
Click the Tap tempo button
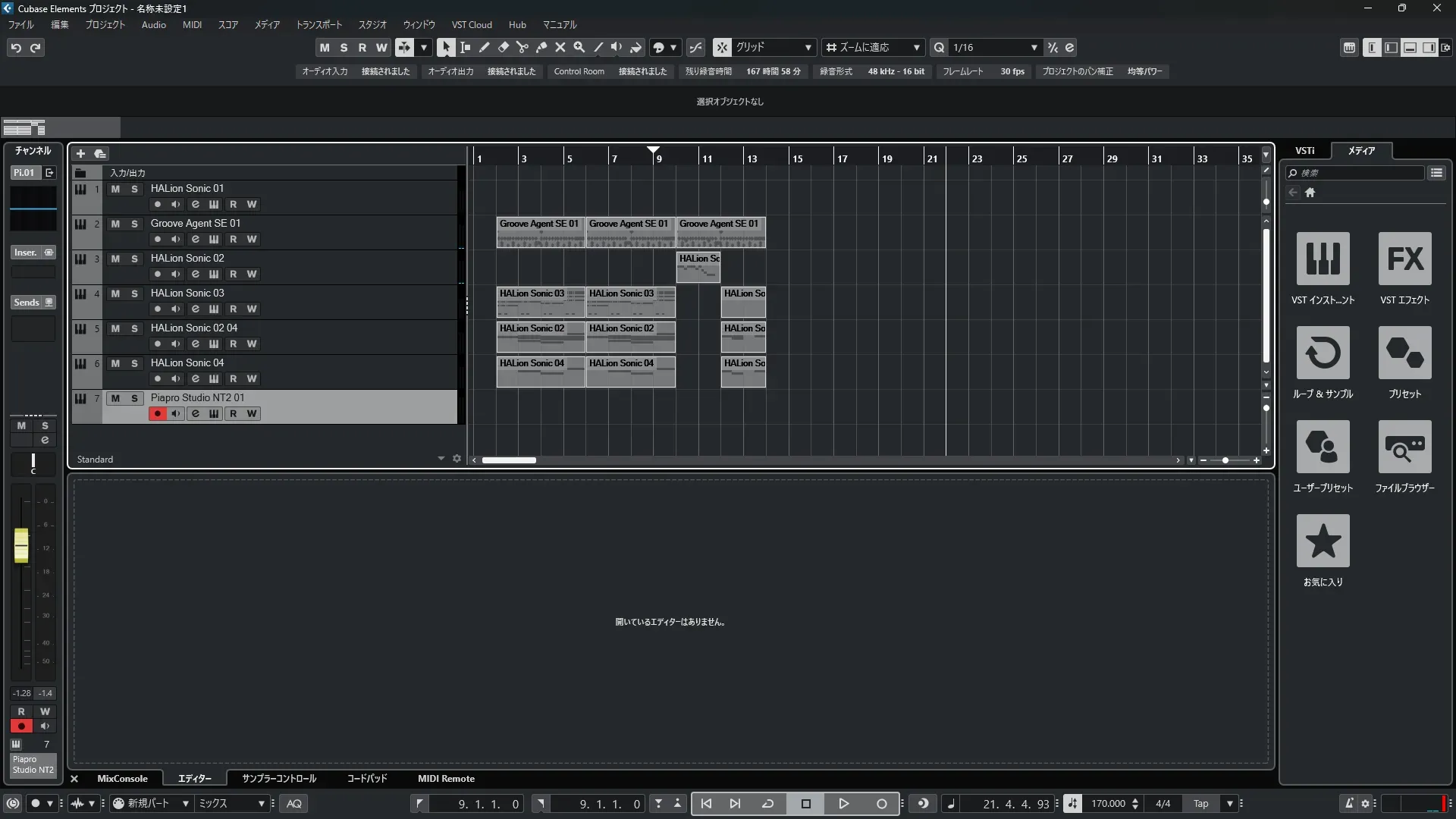click(x=1200, y=803)
